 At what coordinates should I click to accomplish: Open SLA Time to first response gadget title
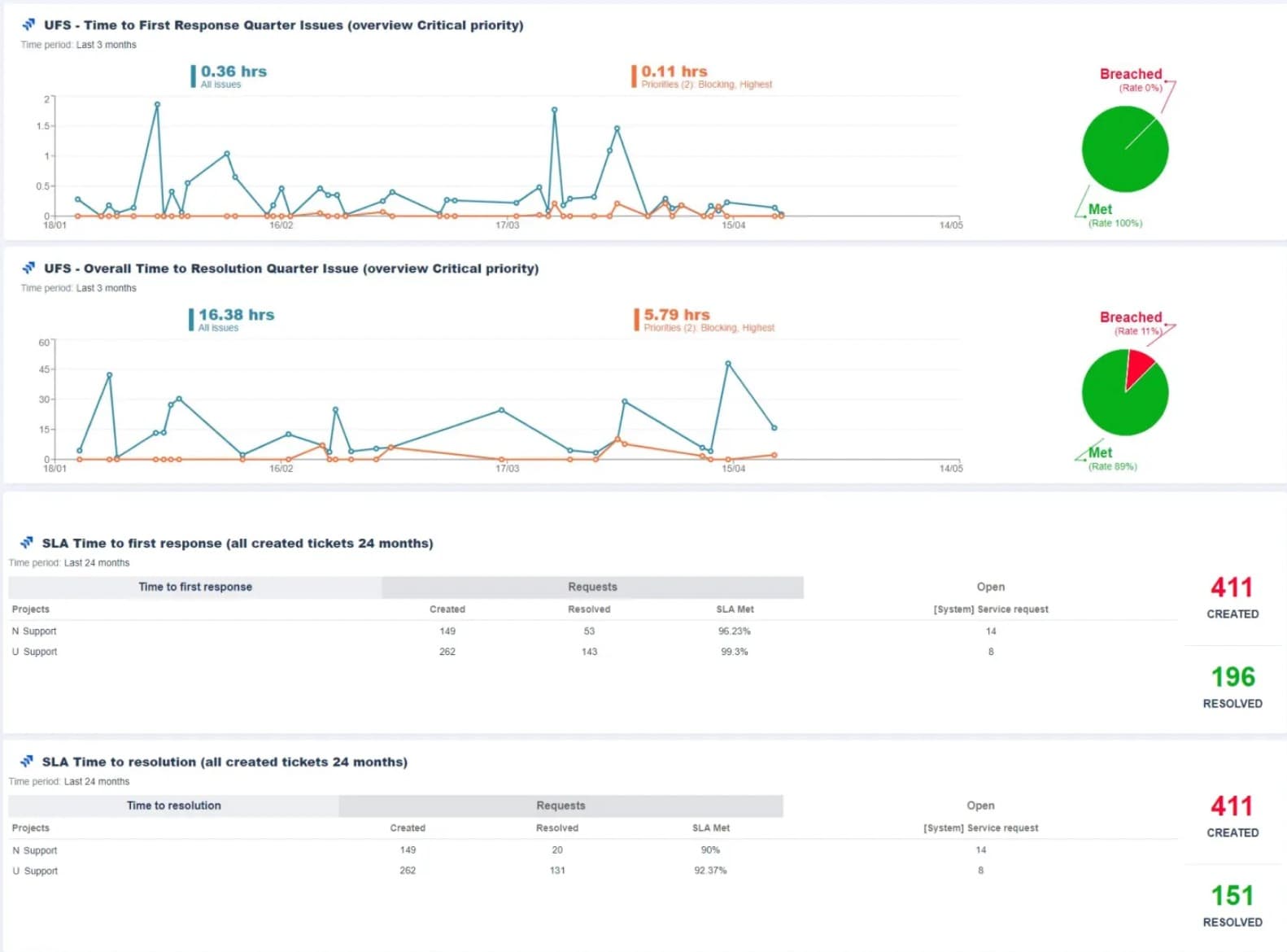click(238, 544)
